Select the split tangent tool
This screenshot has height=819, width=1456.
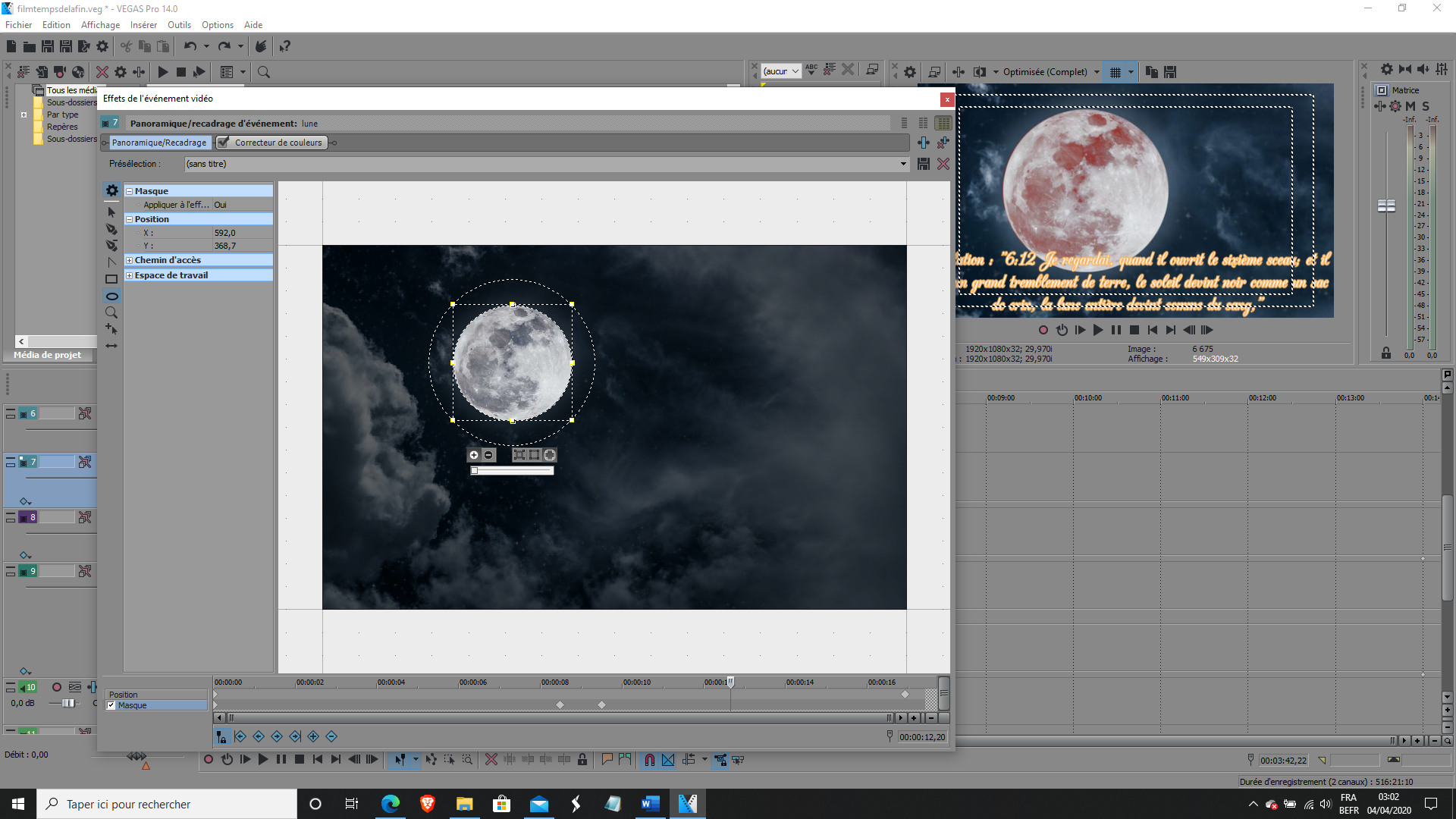click(111, 262)
